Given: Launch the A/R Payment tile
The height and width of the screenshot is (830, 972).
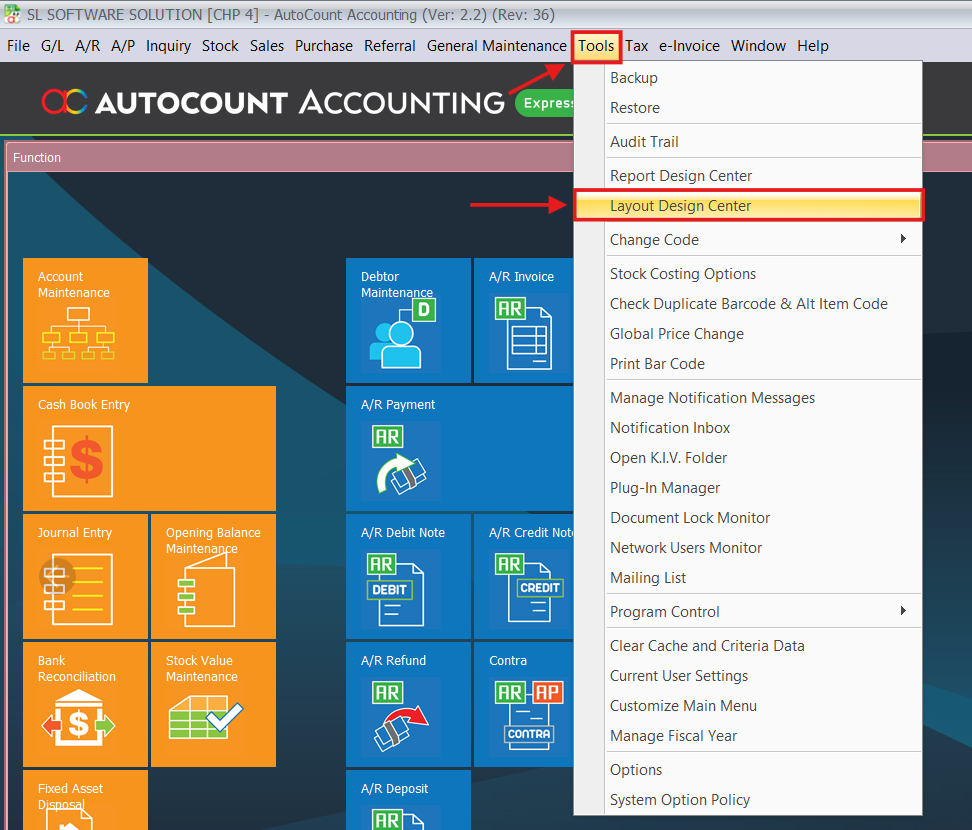Looking at the screenshot, I should pyautogui.click(x=460, y=448).
